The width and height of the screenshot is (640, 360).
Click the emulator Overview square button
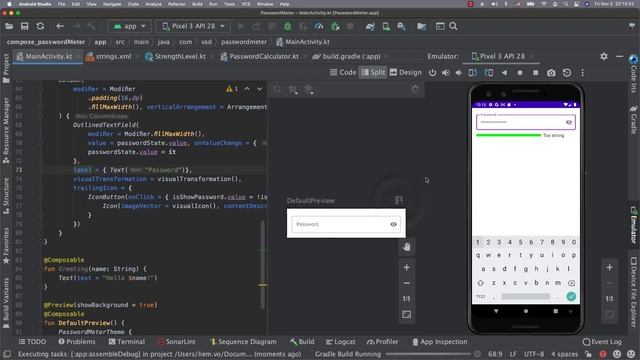point(535,73)
